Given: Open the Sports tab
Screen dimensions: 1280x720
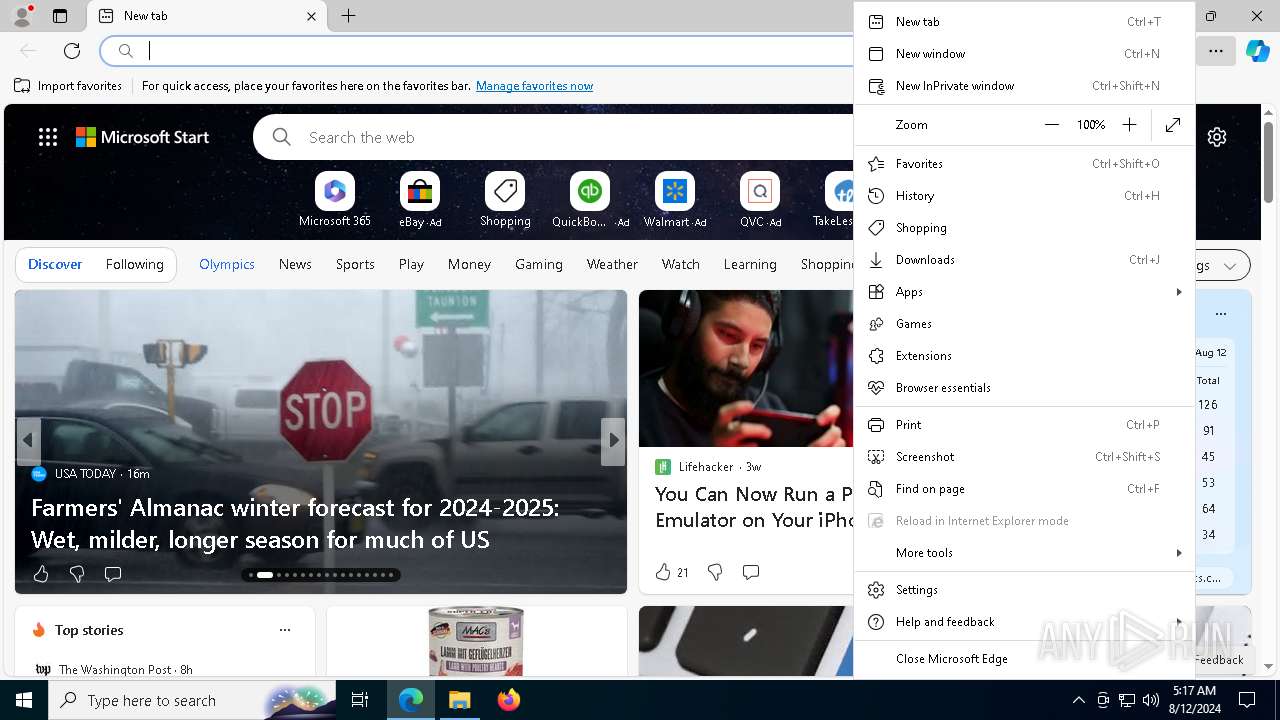Looking at the screenshot, I should 355,264.
